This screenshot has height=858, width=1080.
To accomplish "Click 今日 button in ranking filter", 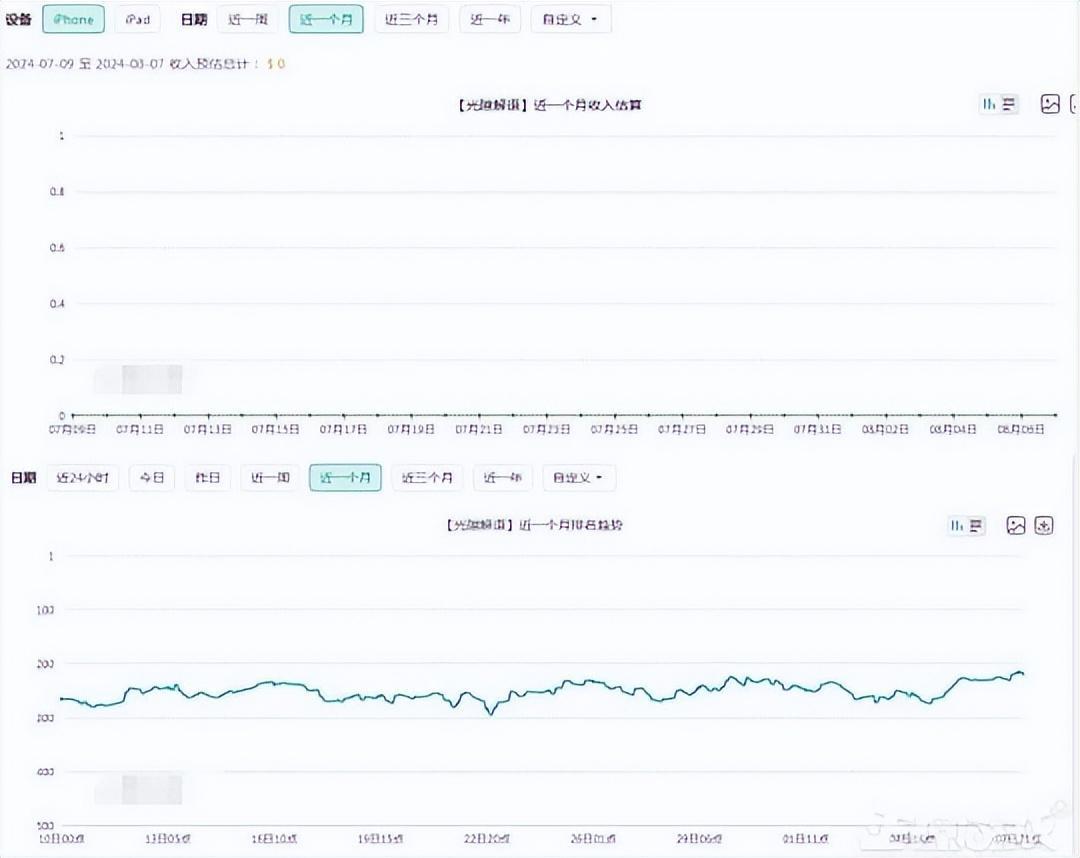I will click(151, 478).
